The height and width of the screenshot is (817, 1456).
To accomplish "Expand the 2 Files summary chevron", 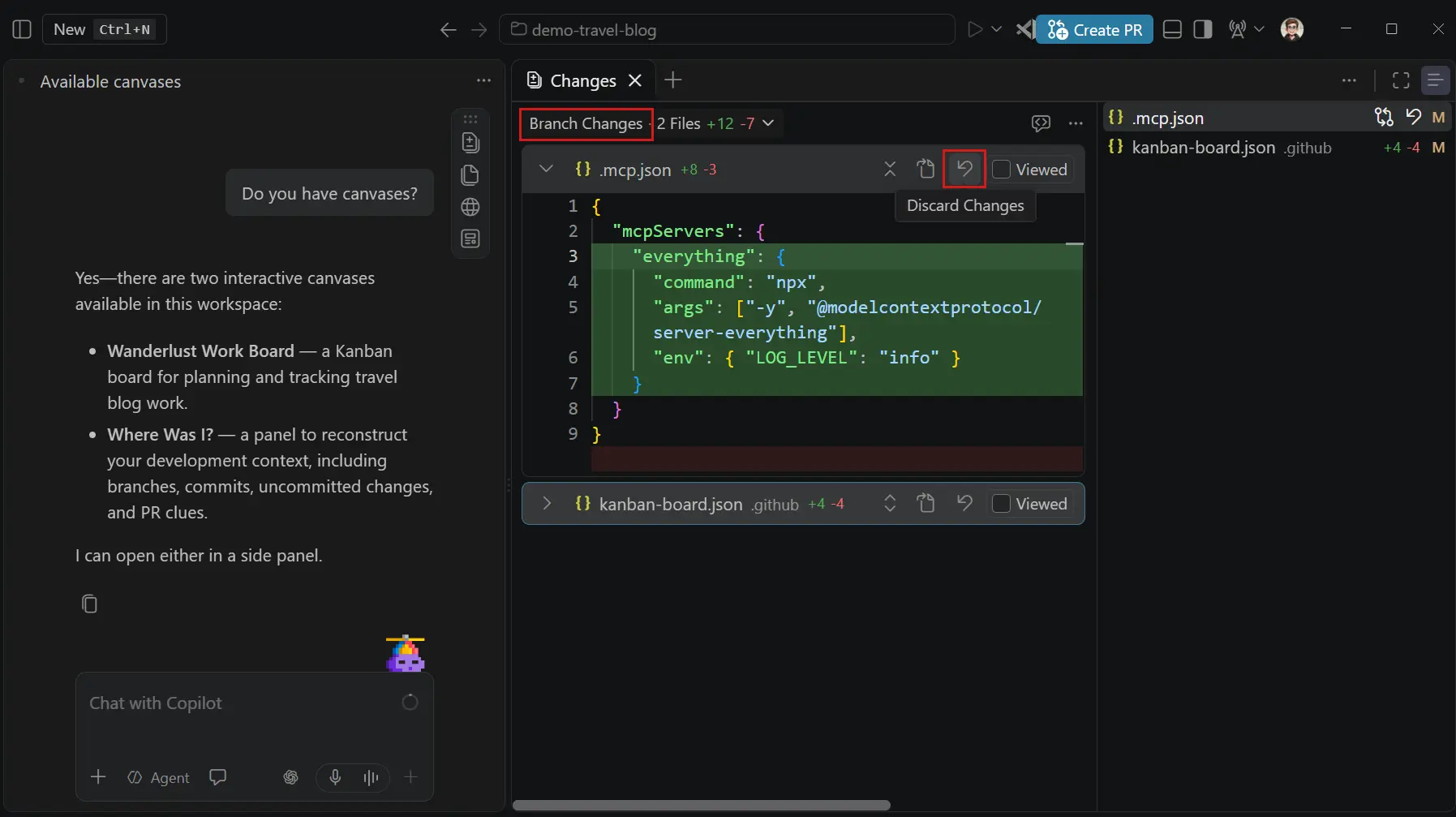I will tap(768, 123).
